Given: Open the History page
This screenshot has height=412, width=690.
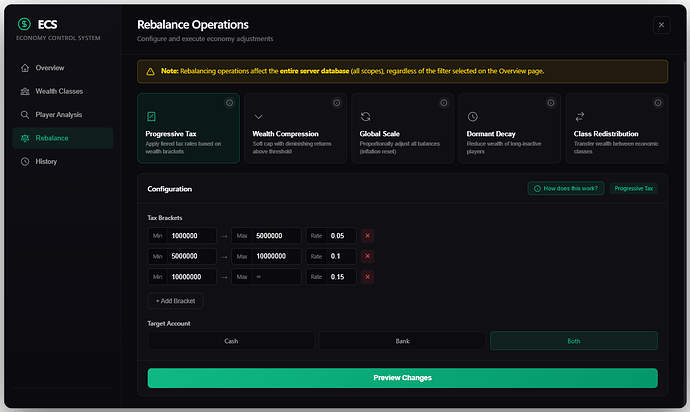Looking at the screenshot, I should coord(46,161).
